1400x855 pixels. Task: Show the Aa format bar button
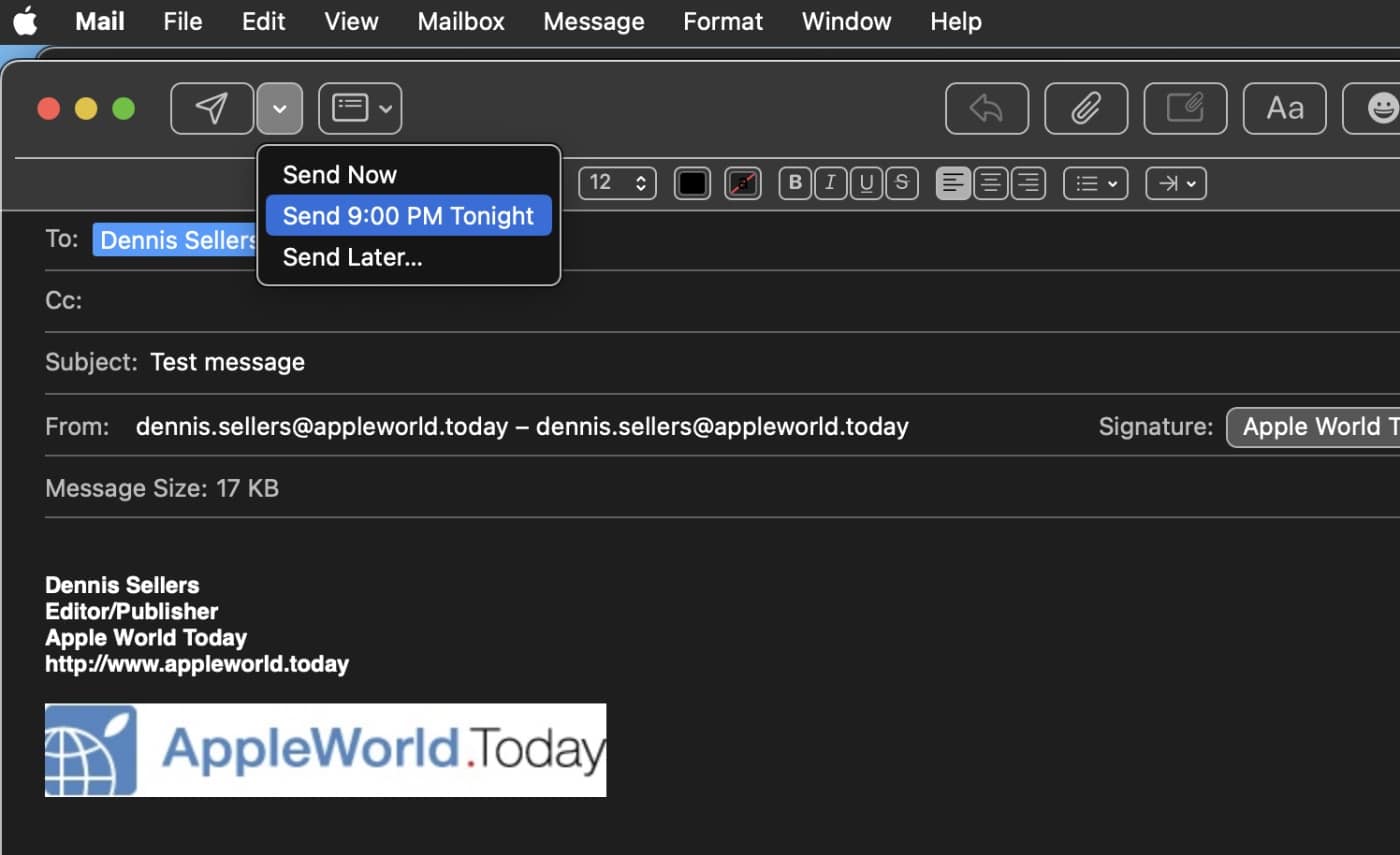1284,108
